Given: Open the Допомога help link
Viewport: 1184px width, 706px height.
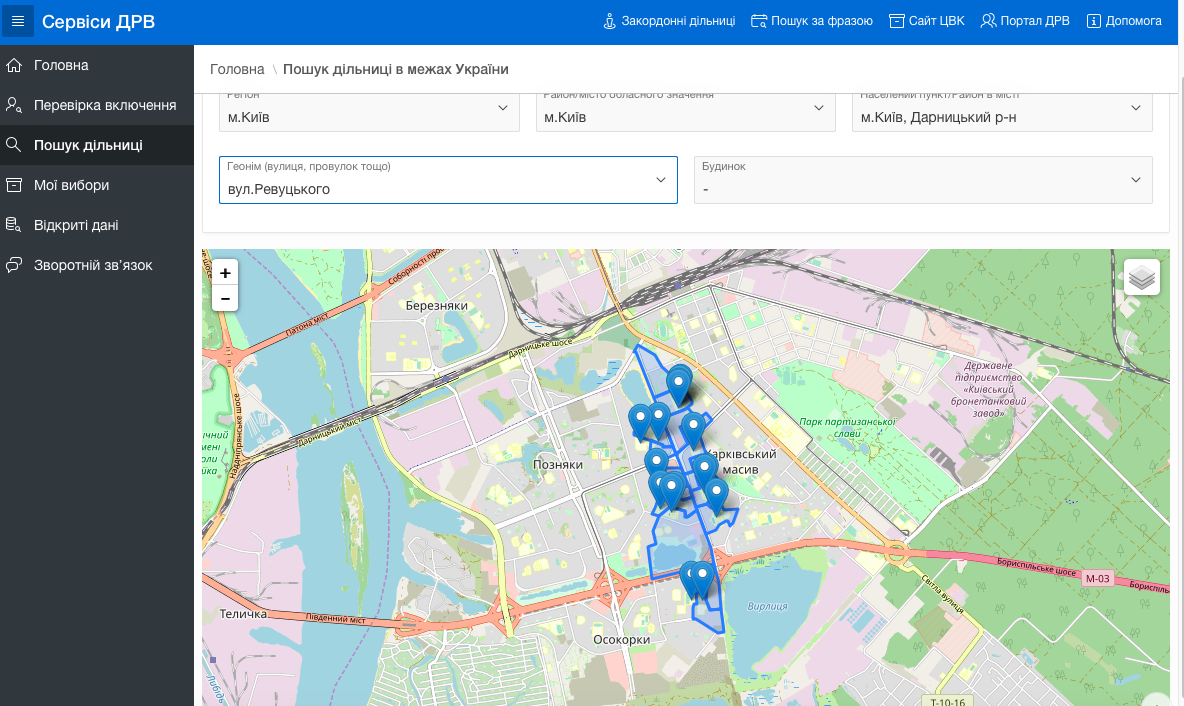Looking at the screenshot, I should click(x=1124, y=21).
